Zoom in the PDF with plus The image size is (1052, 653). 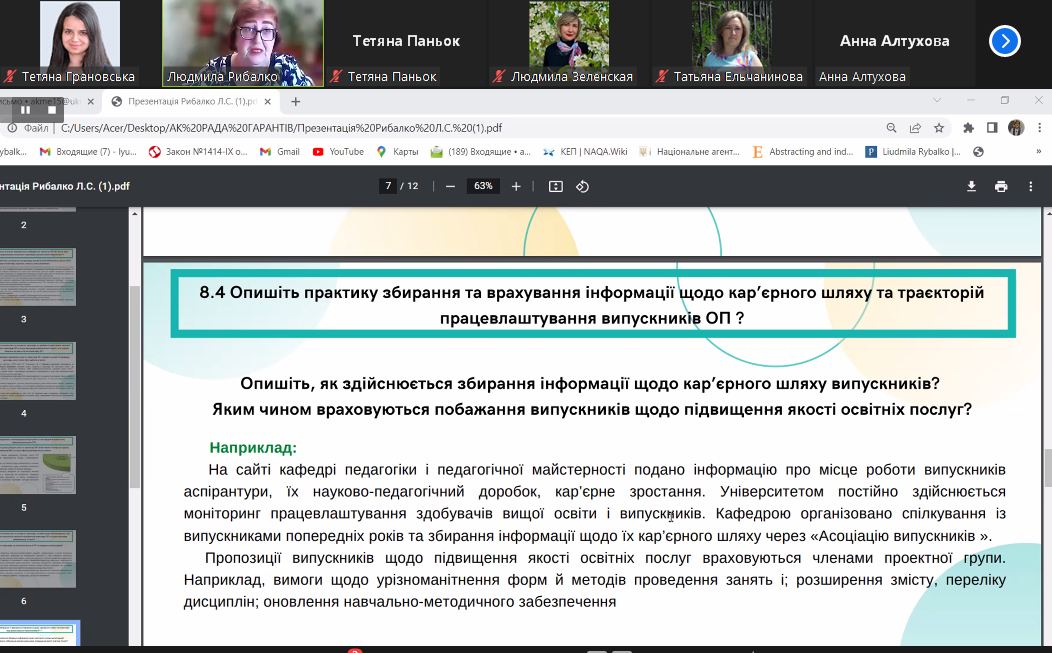tap(516, 187)
